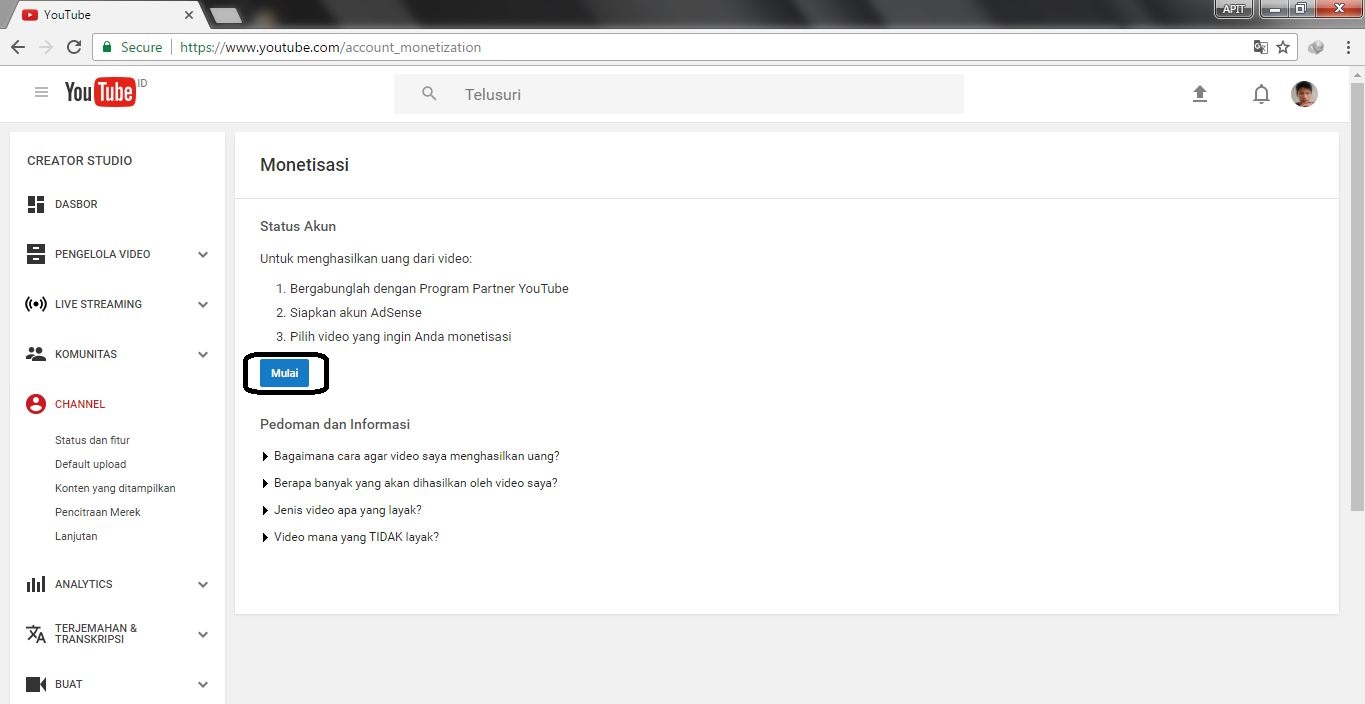
Task: Select 'Pencitraan Merek' from the Channel menu
Action: tap(97, 512)
